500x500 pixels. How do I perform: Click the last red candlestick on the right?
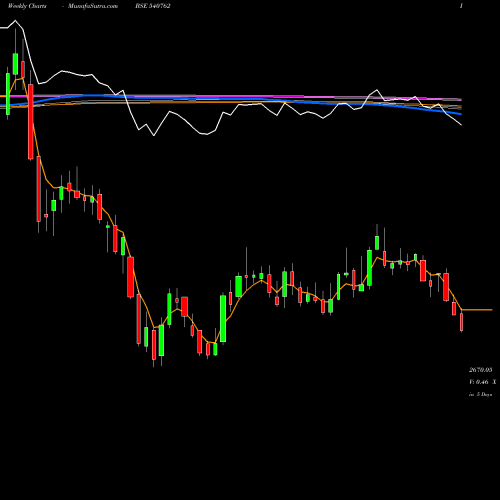point(462,322)
